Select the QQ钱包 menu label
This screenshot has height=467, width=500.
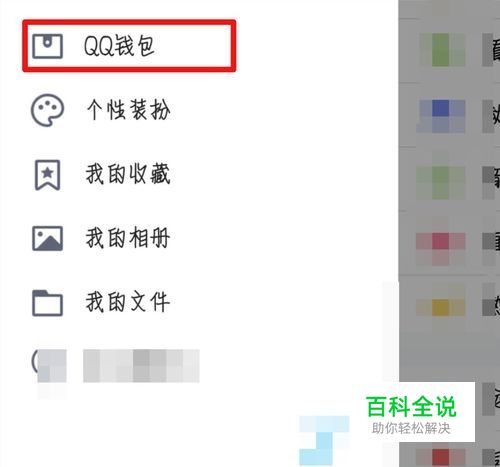click(119, 46)
